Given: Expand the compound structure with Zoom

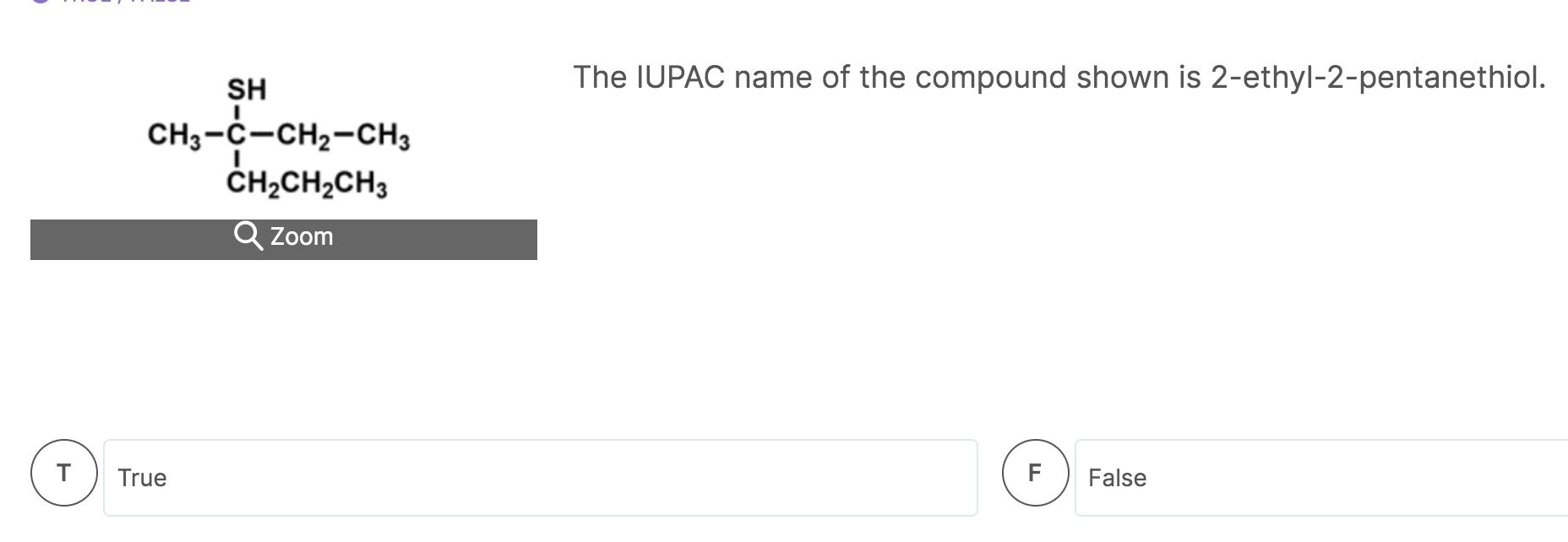Looking at the screenshot, I should 284,237.
